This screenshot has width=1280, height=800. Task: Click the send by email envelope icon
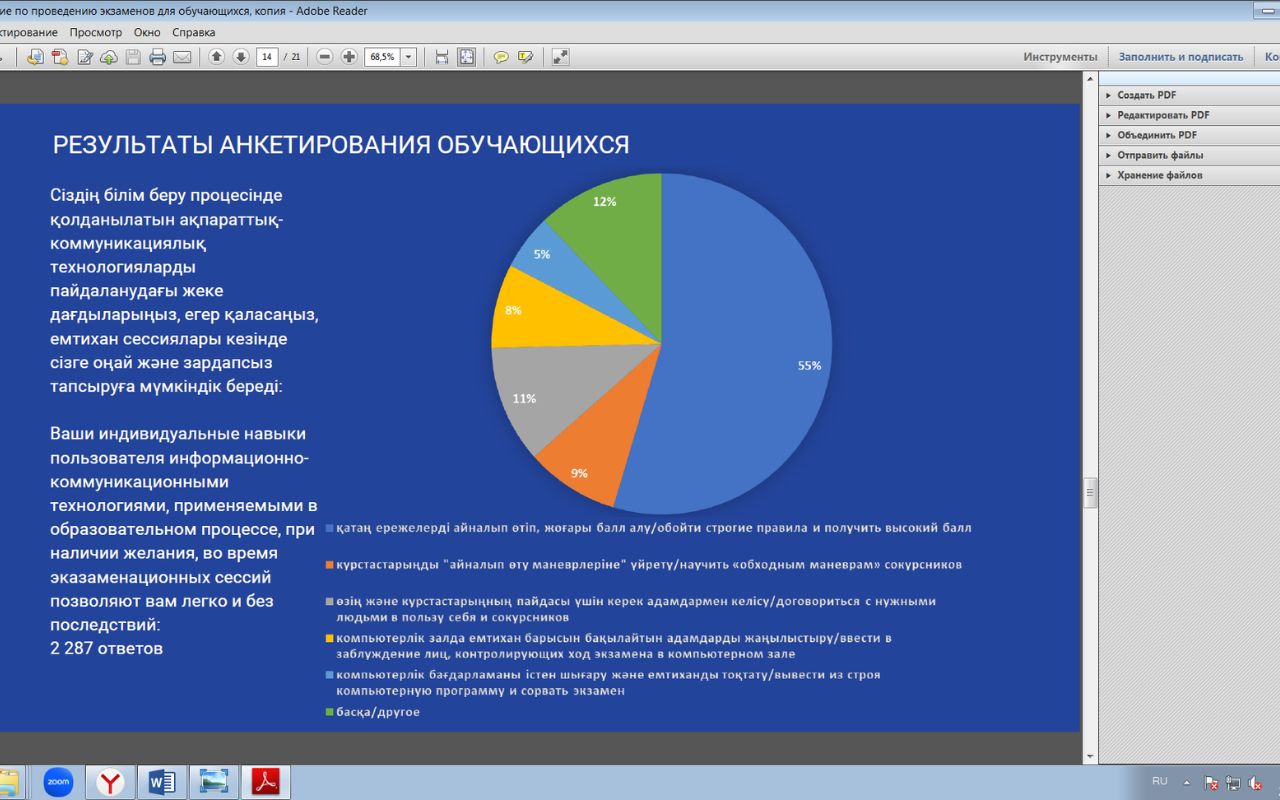pyautogui.click(x=182, y=57)
